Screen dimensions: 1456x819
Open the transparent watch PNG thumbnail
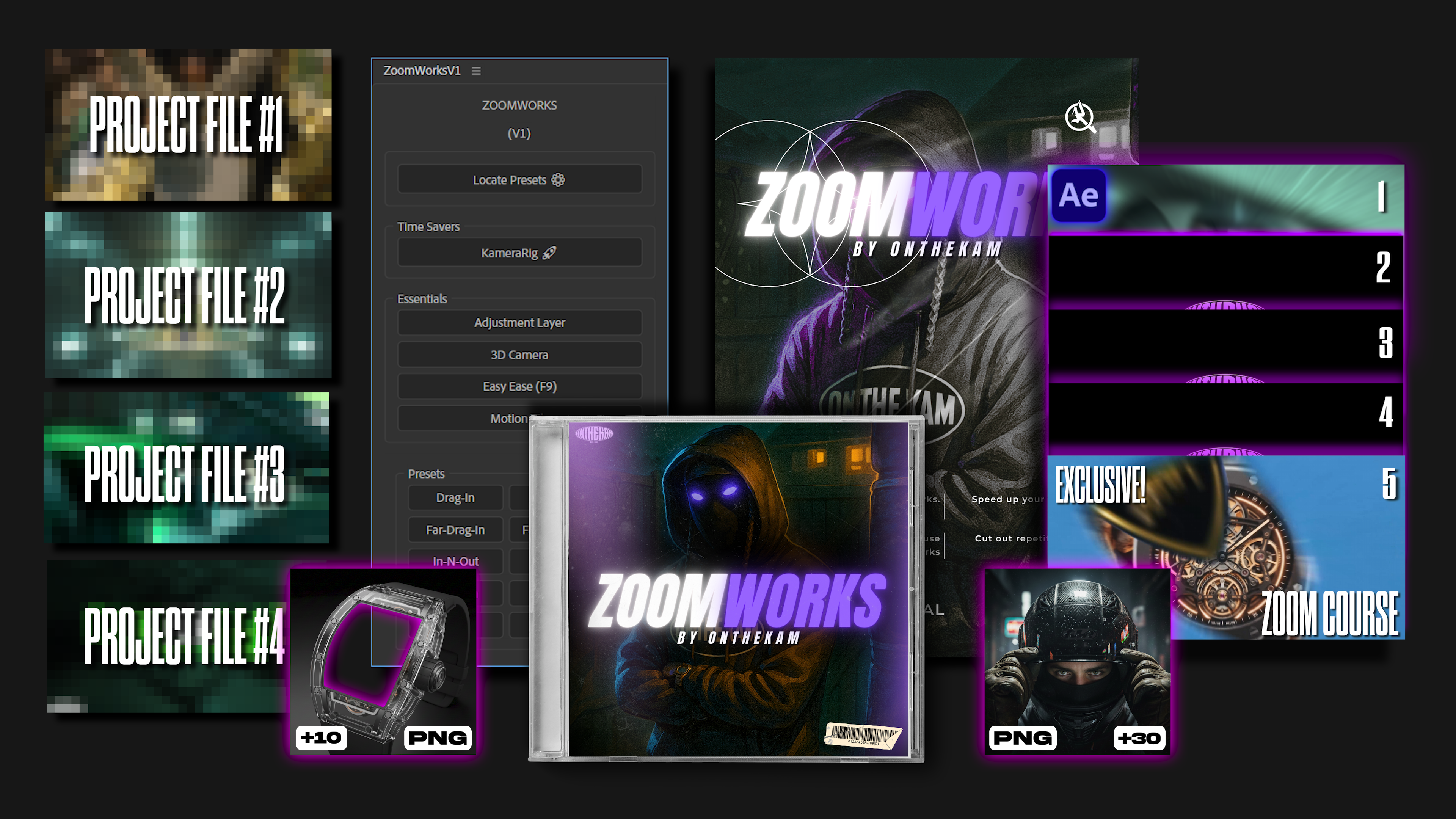(383, 661)
